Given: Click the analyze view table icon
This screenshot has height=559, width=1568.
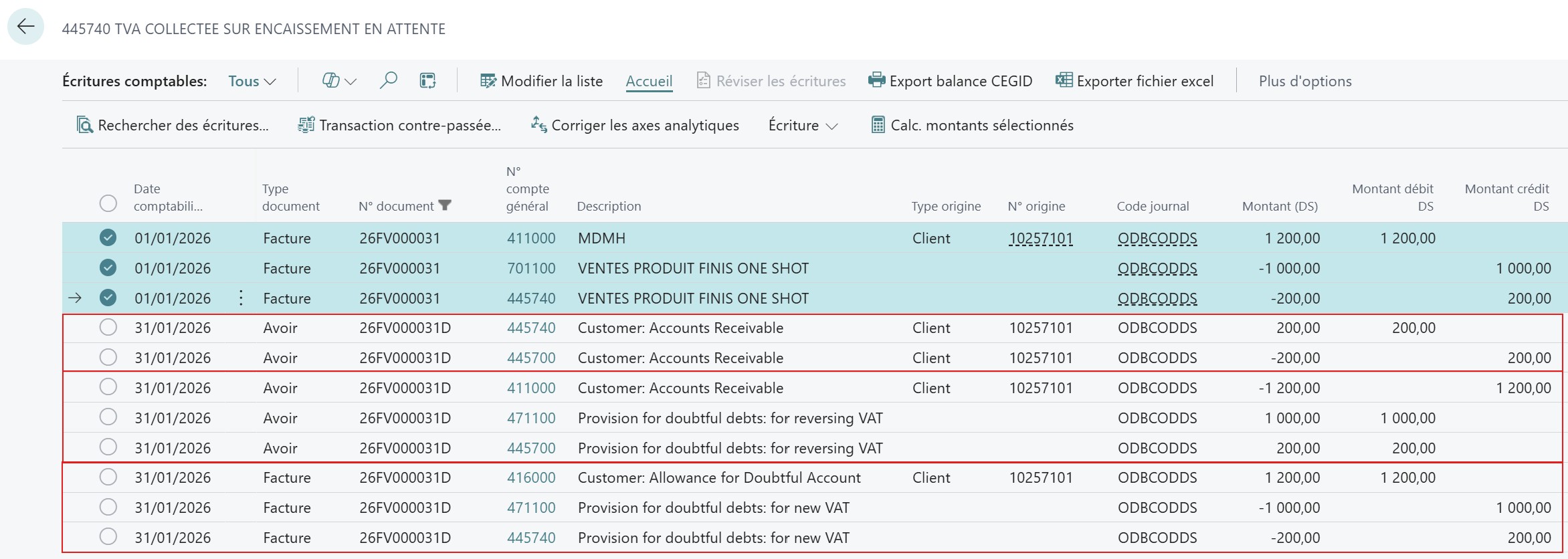Looking at the screenshot, I should 427,81.
